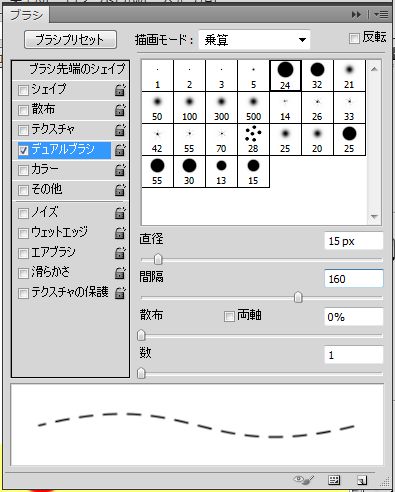This screenshot has width=395, height=492.
Task: Select hard round 24 brush tip
Action: [x=285, y=76]
